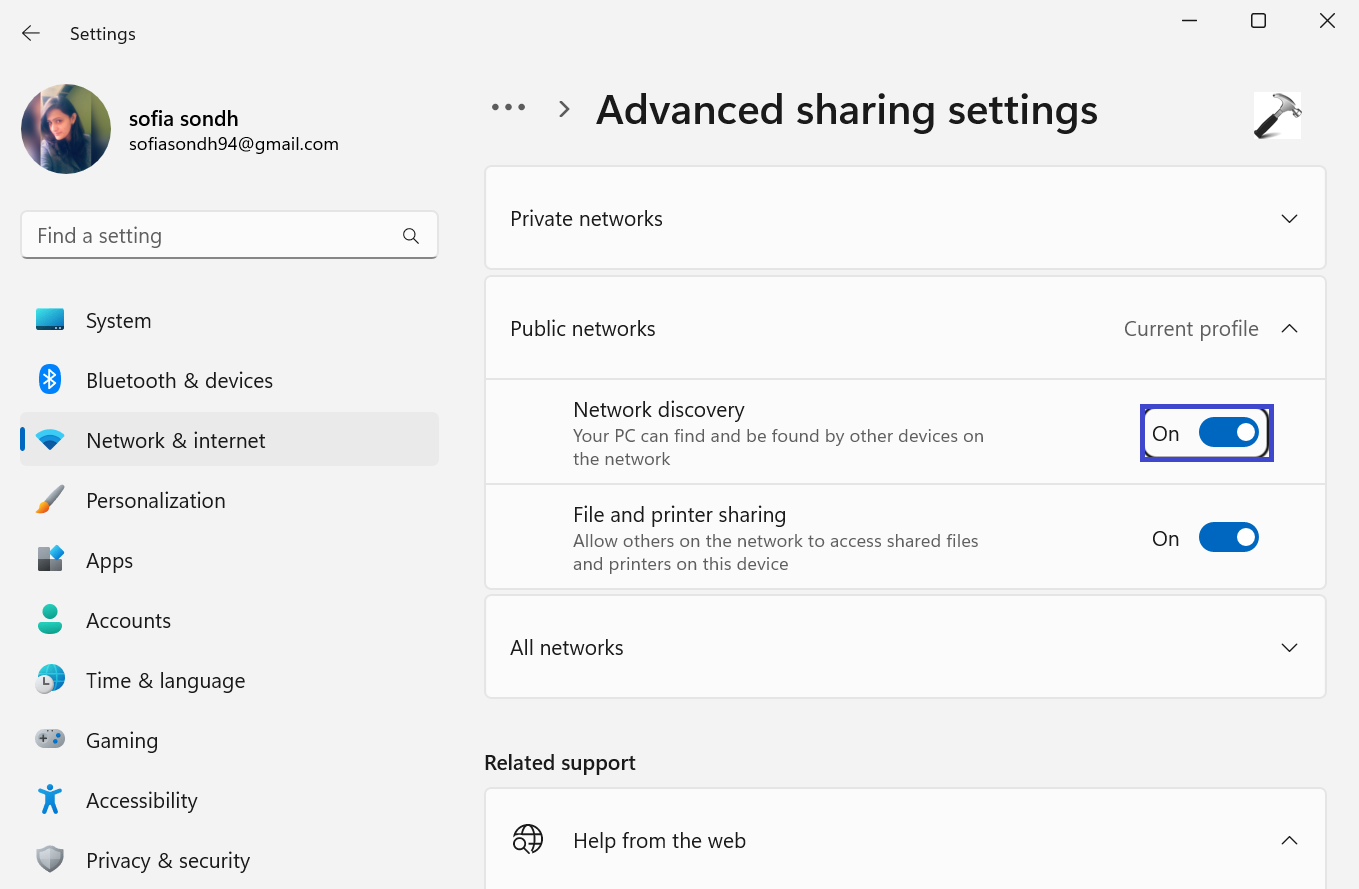This screenshot has width=1359, height=889.
Task: Click the Accounts person icon
Action: [x=50, y=620]
